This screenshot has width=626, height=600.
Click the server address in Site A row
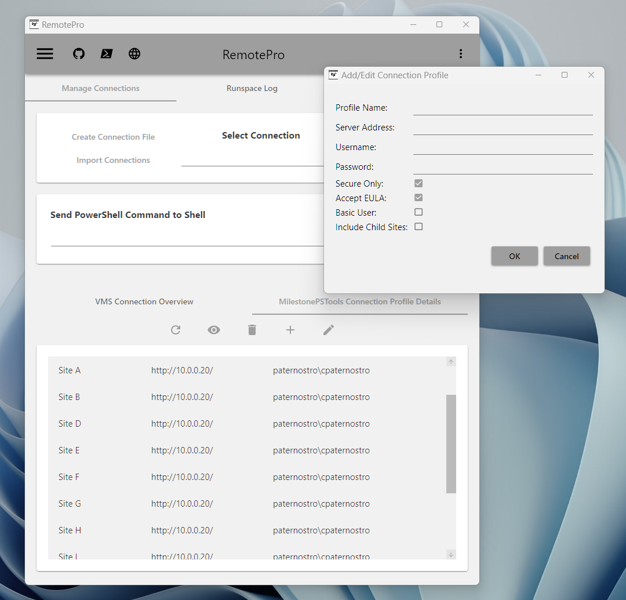pos(182,370)
